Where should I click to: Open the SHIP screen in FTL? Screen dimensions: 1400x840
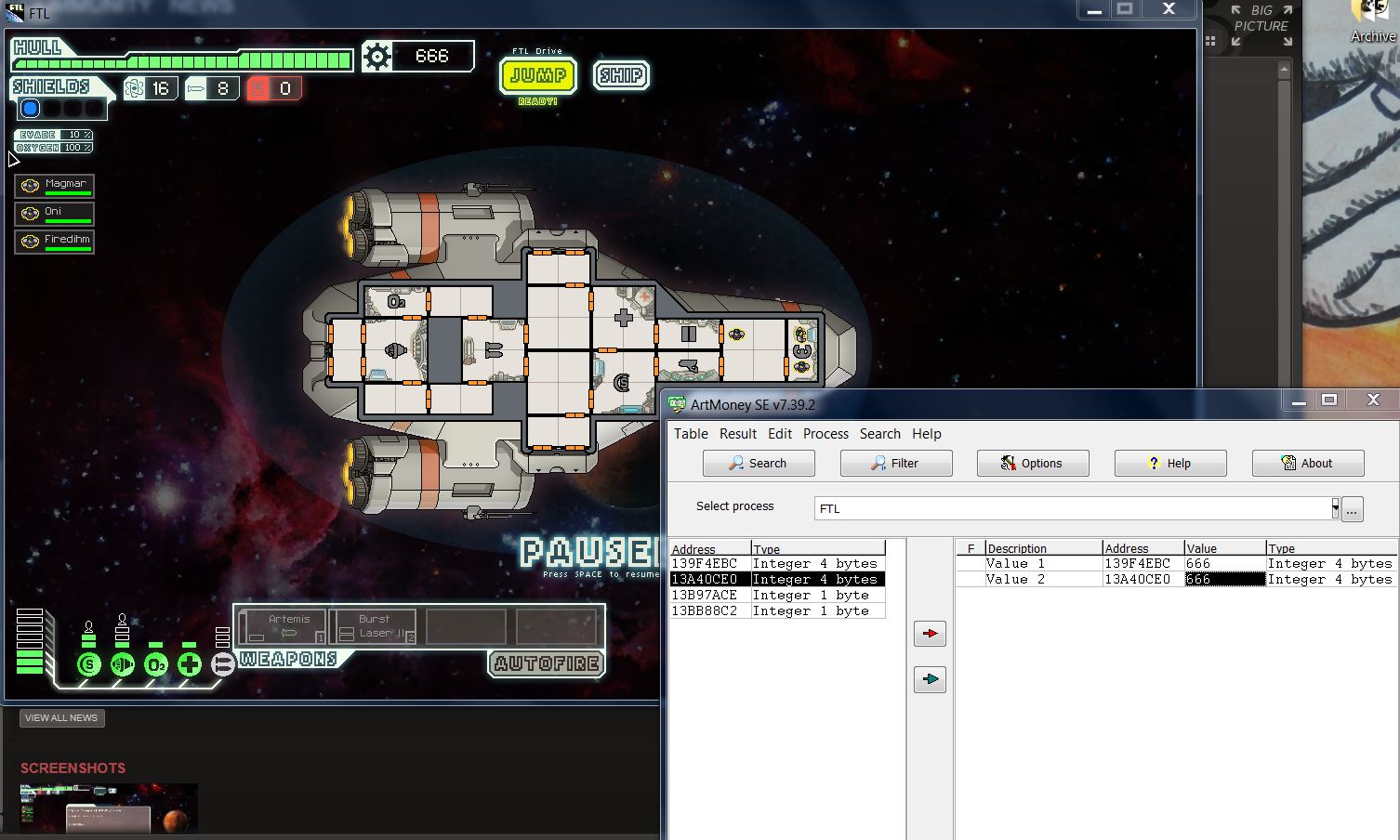click(x=621, y=75)
